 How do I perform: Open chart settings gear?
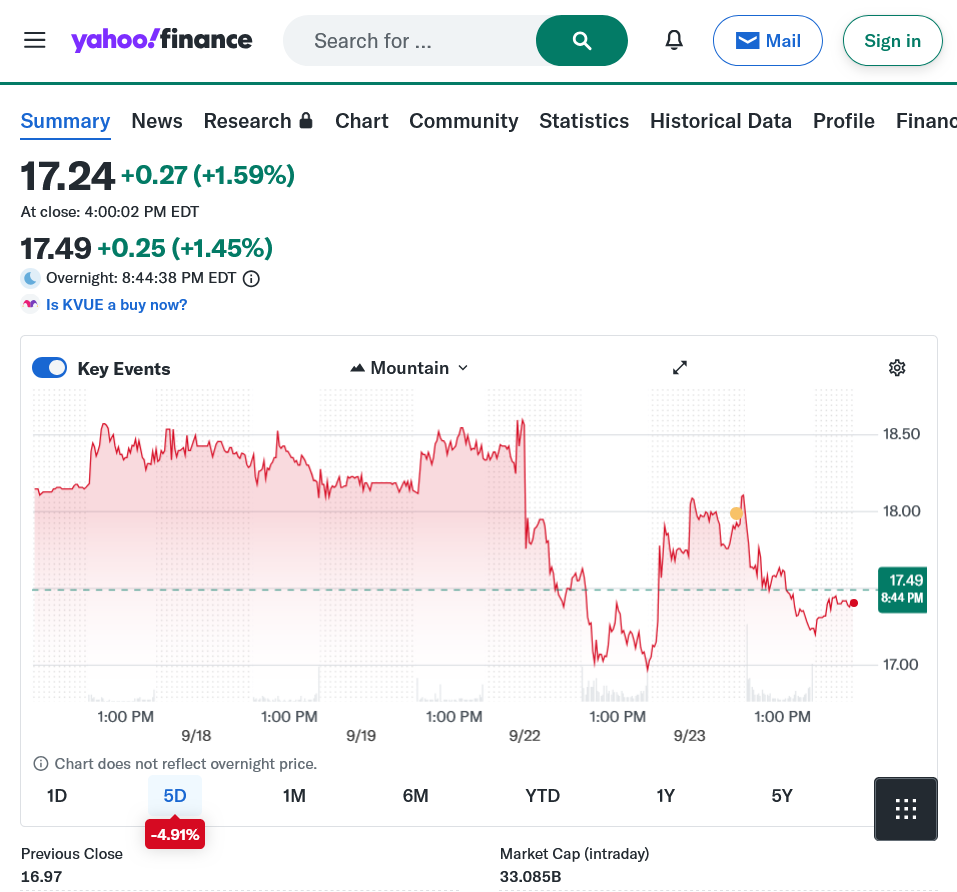coord(897,368)
